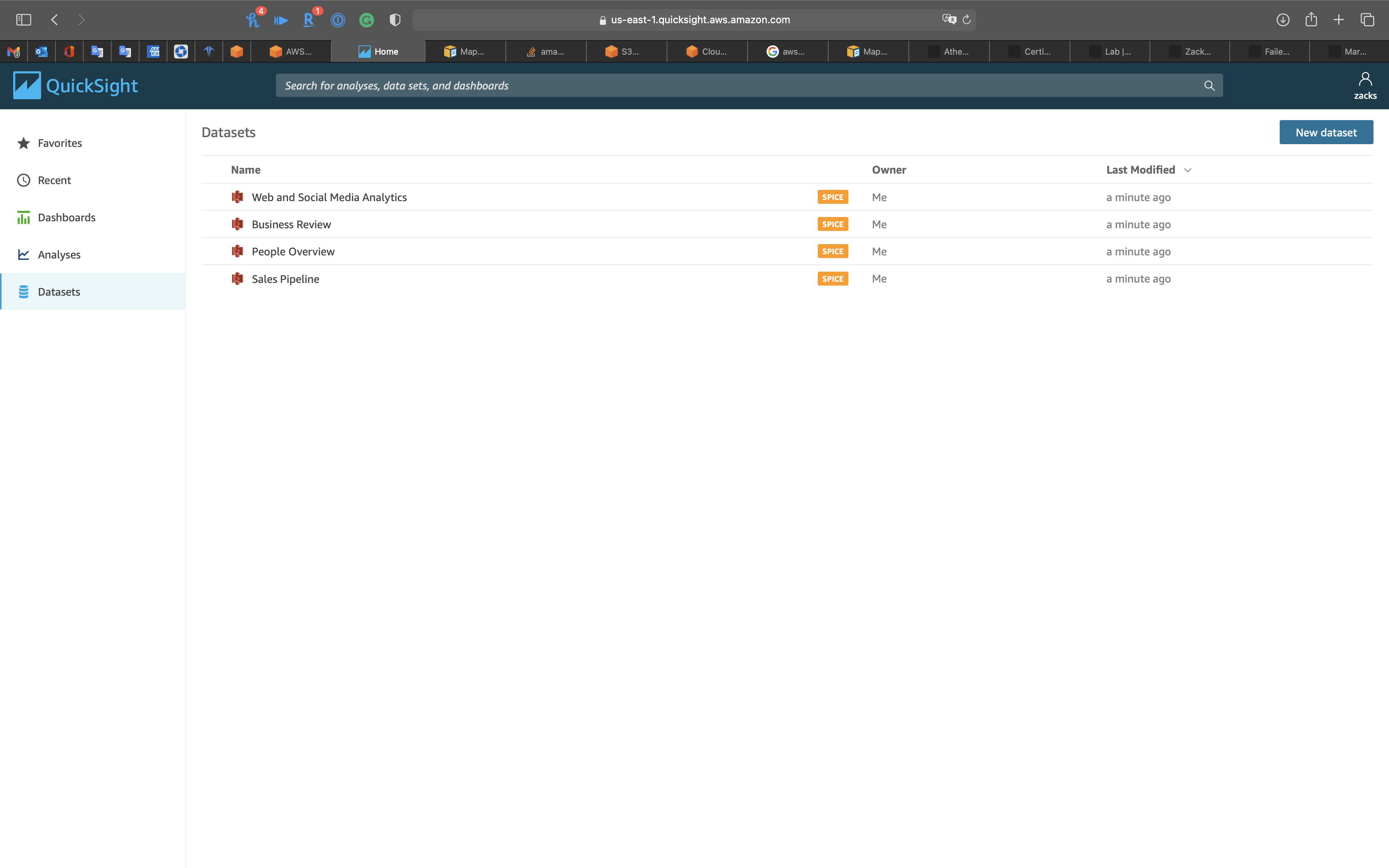The image size is (1389, 868).
Task: Open the Safari share icon
Action: [x=1310, y=19]
